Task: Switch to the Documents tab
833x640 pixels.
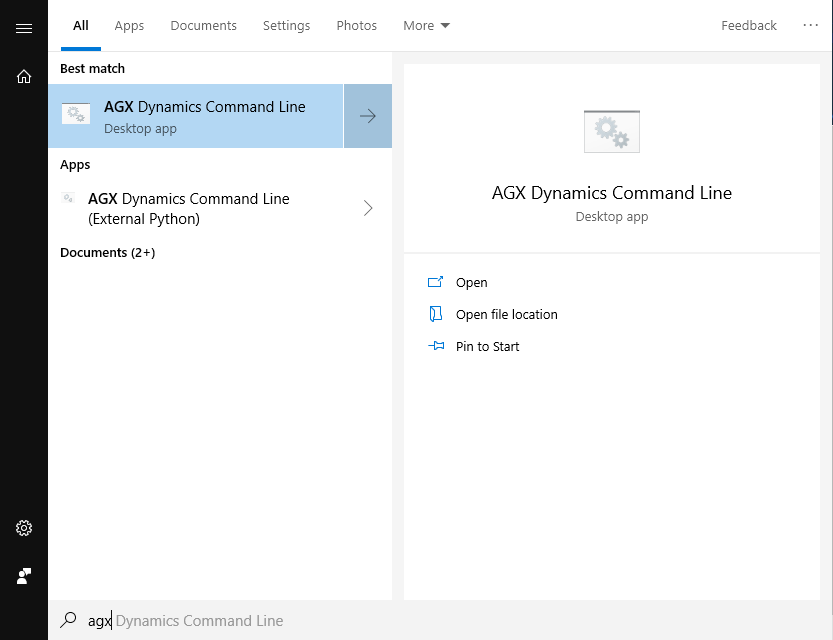Action: 203,26
